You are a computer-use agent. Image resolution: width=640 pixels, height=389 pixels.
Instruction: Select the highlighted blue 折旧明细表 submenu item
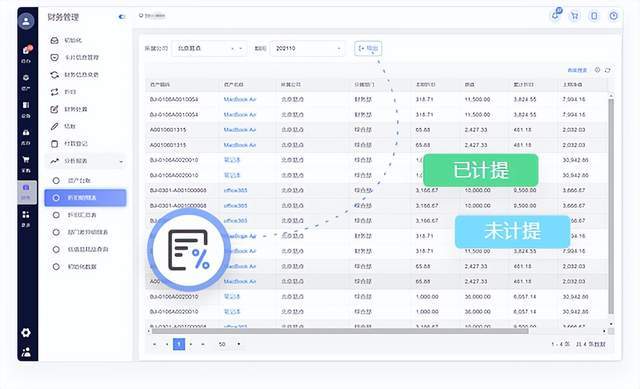(85, 198)
